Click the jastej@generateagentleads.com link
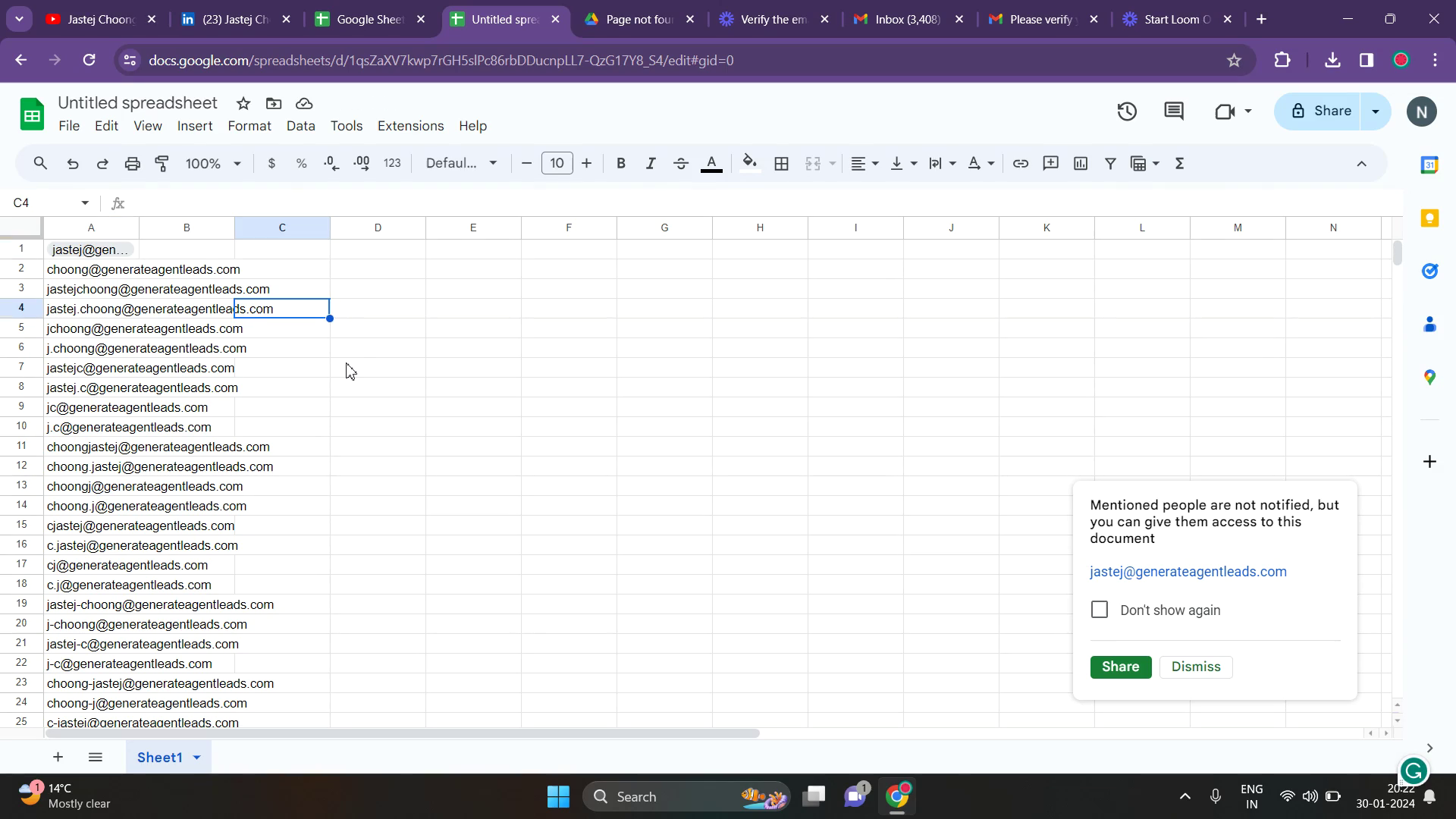Viewport: 1456px width, 819px height. [1188, 571]
